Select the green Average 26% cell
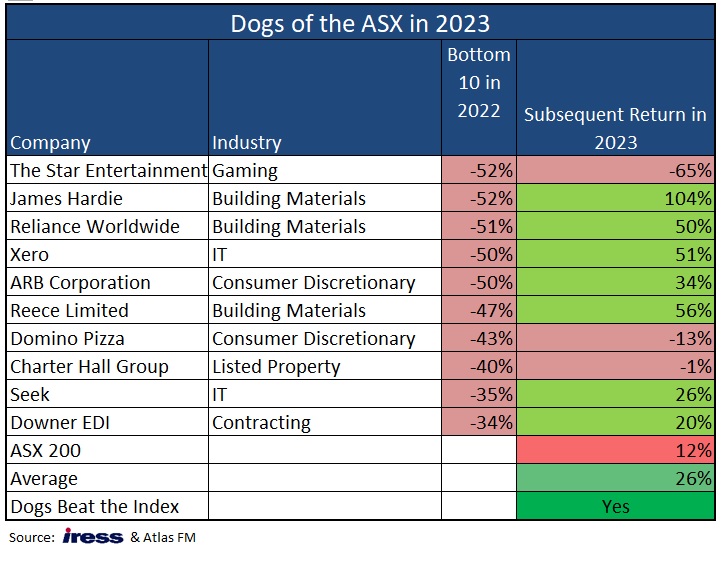 coord(615,479)
